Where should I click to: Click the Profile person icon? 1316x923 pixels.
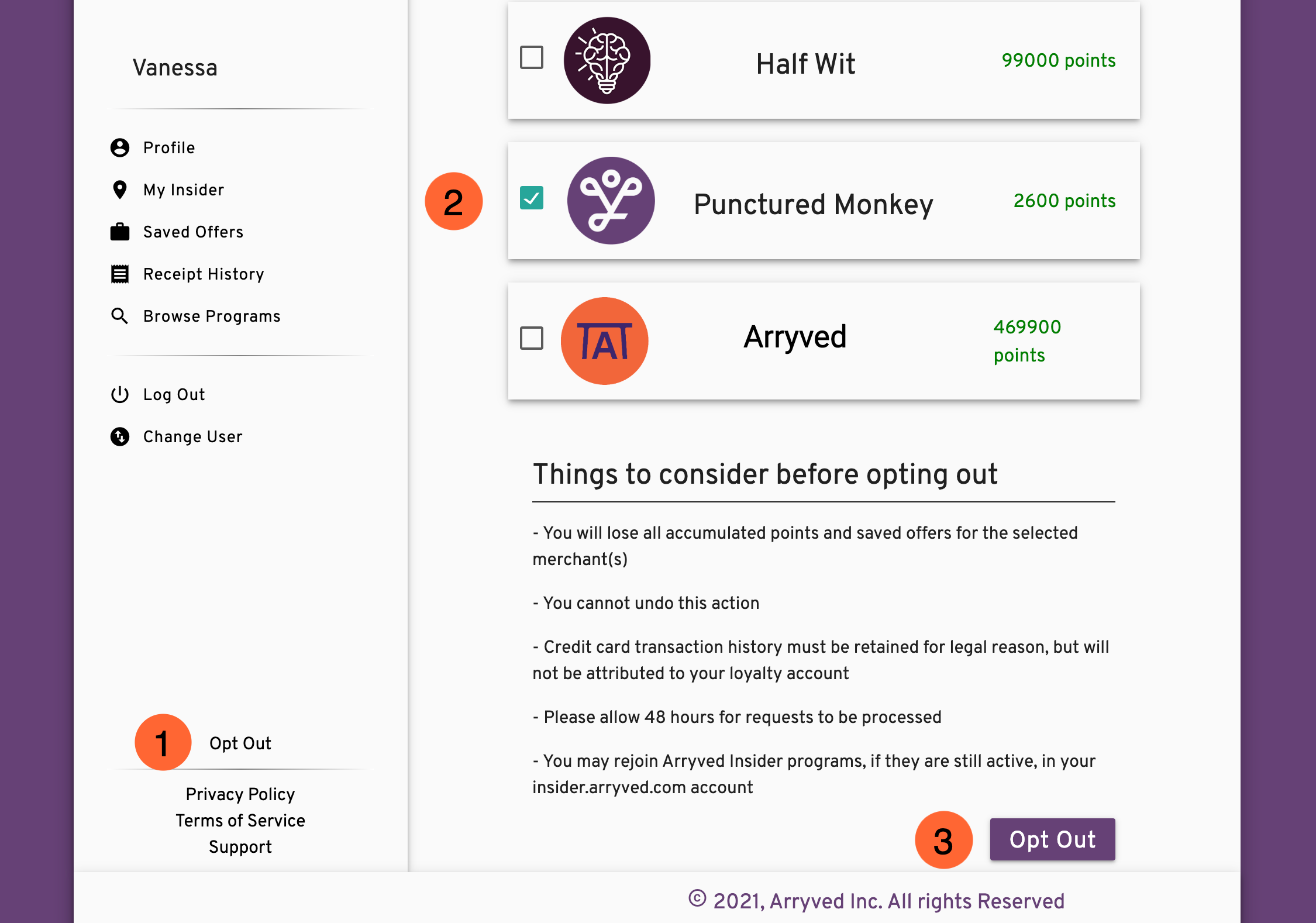(x=120, y=147)
